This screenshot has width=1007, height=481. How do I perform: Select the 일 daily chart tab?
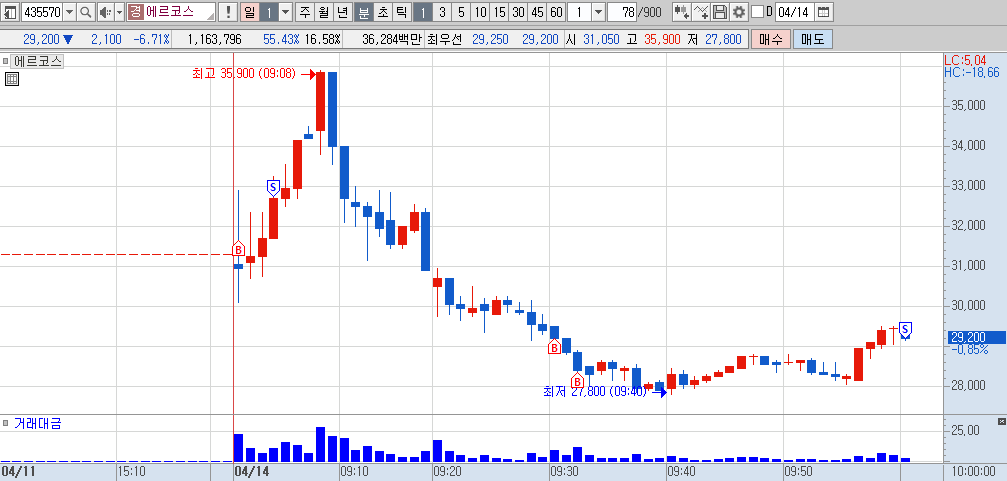click(249, 12)
